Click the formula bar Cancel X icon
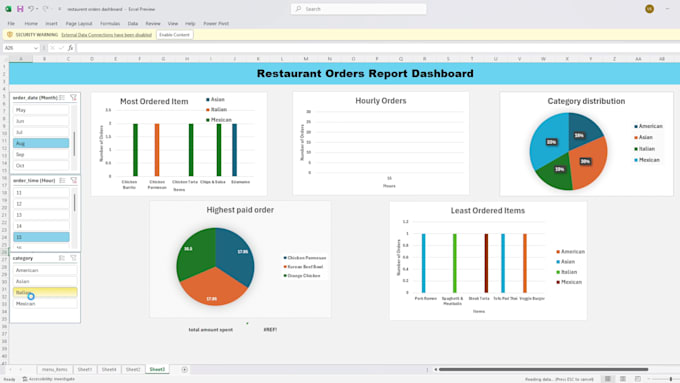The width and height of the screenshot is (680, 383). [x=52, y=48]
